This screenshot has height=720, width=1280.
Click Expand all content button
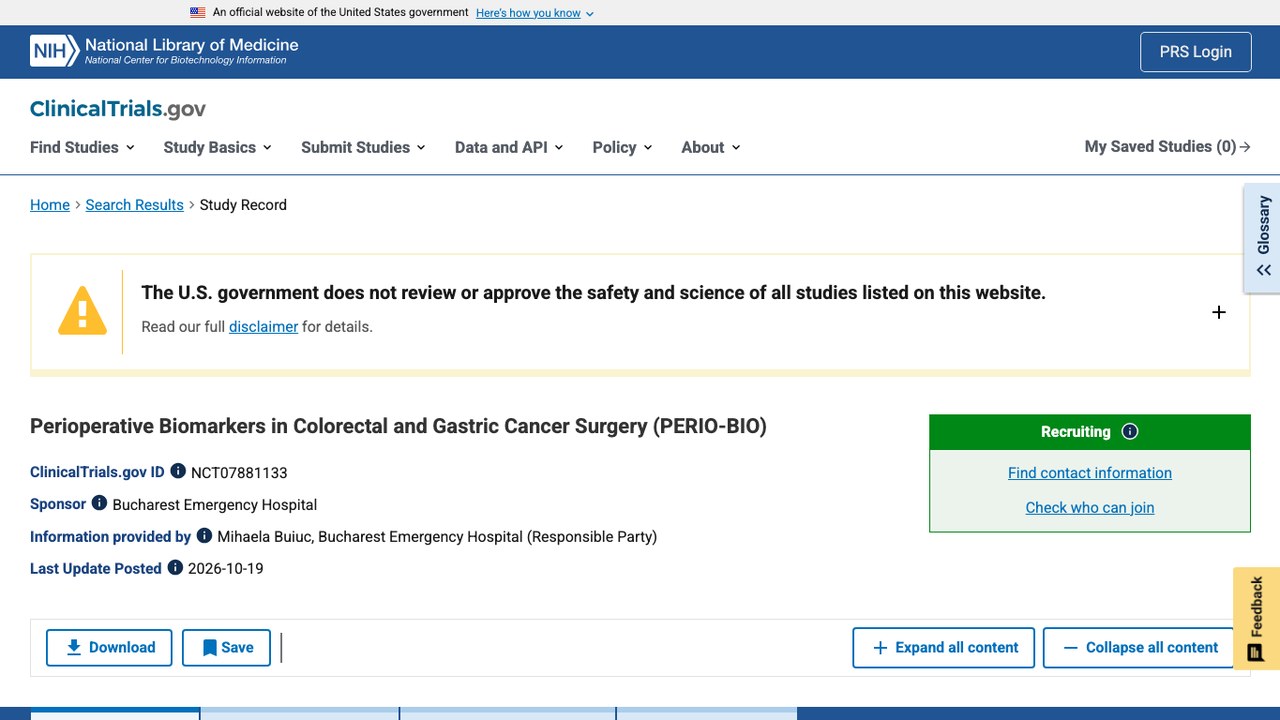coord(945,648)
